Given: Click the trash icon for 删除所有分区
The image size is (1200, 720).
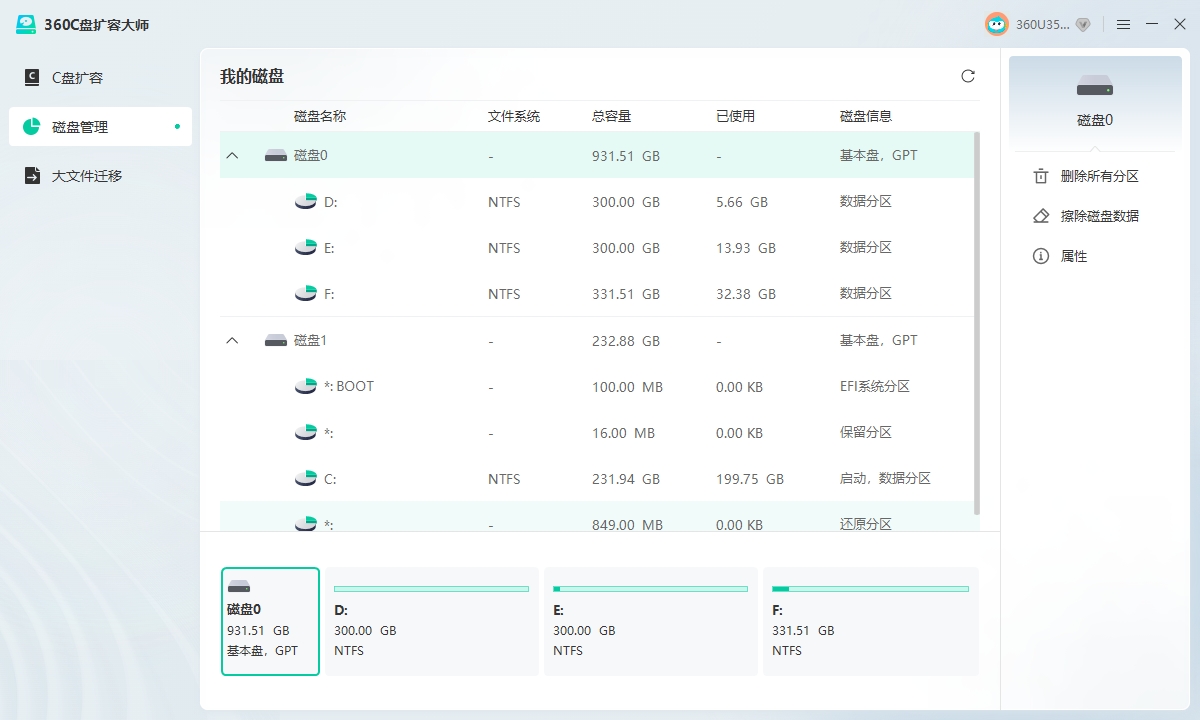Looking at the screenshot, I should [1041, 176].
